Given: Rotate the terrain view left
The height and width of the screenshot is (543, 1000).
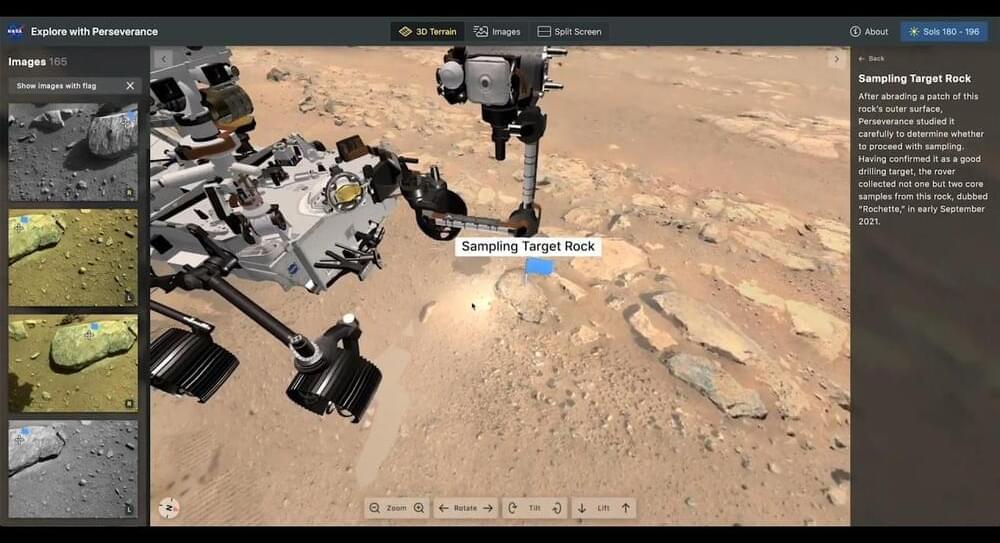Looking at the screenshot, I should coord(443,508).
